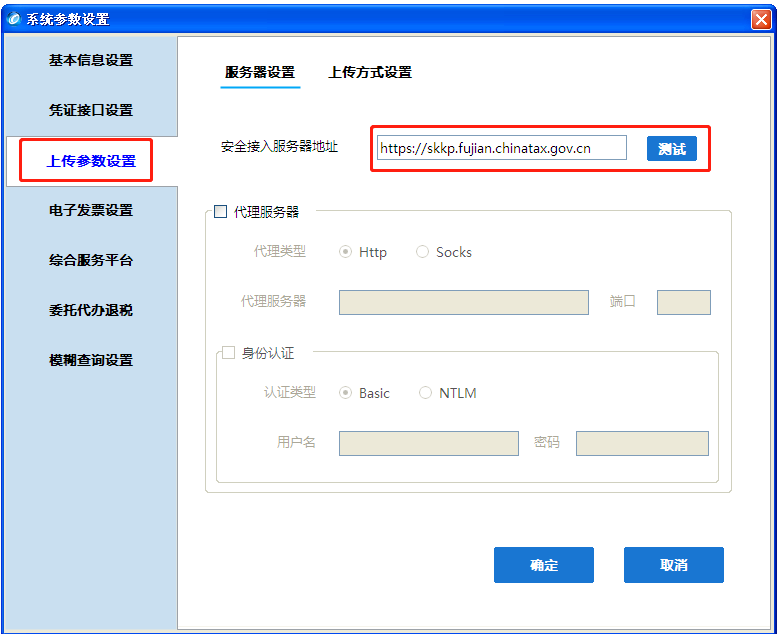777x634 pixels.
Task: Click the 安全接入服务器地址 input field
Action: click(501, 148)
